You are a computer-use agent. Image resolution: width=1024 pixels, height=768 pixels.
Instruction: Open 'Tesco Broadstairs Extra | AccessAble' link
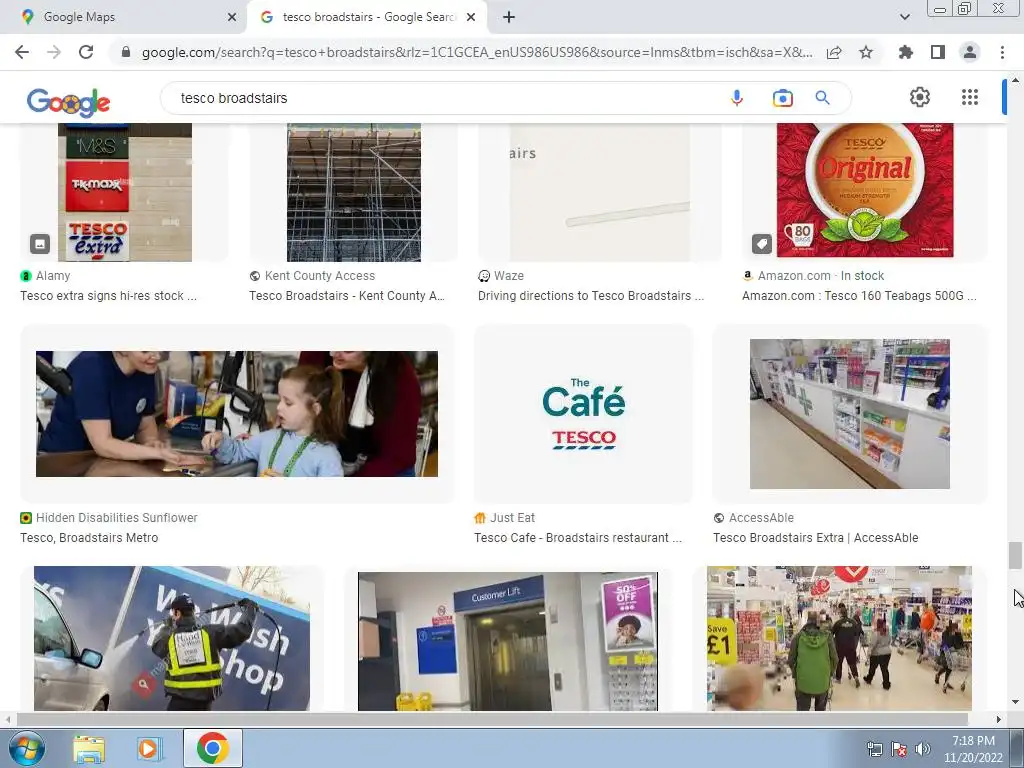point(816,538)
